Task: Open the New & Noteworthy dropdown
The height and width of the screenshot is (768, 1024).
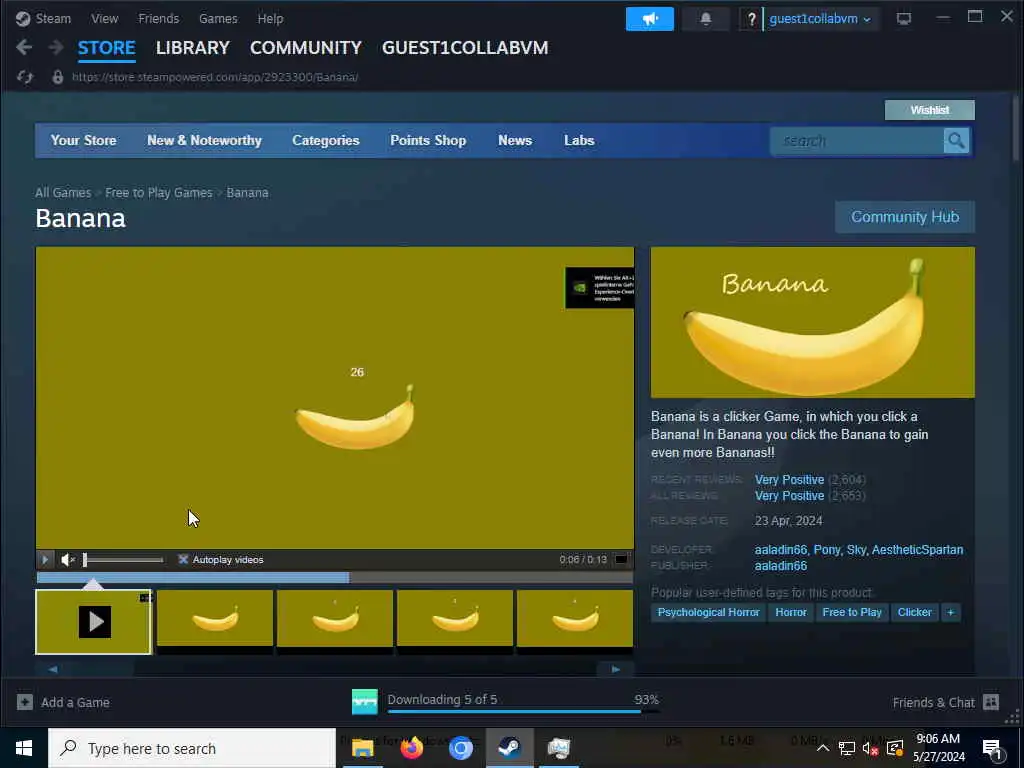Action: [x=204, y=140]
